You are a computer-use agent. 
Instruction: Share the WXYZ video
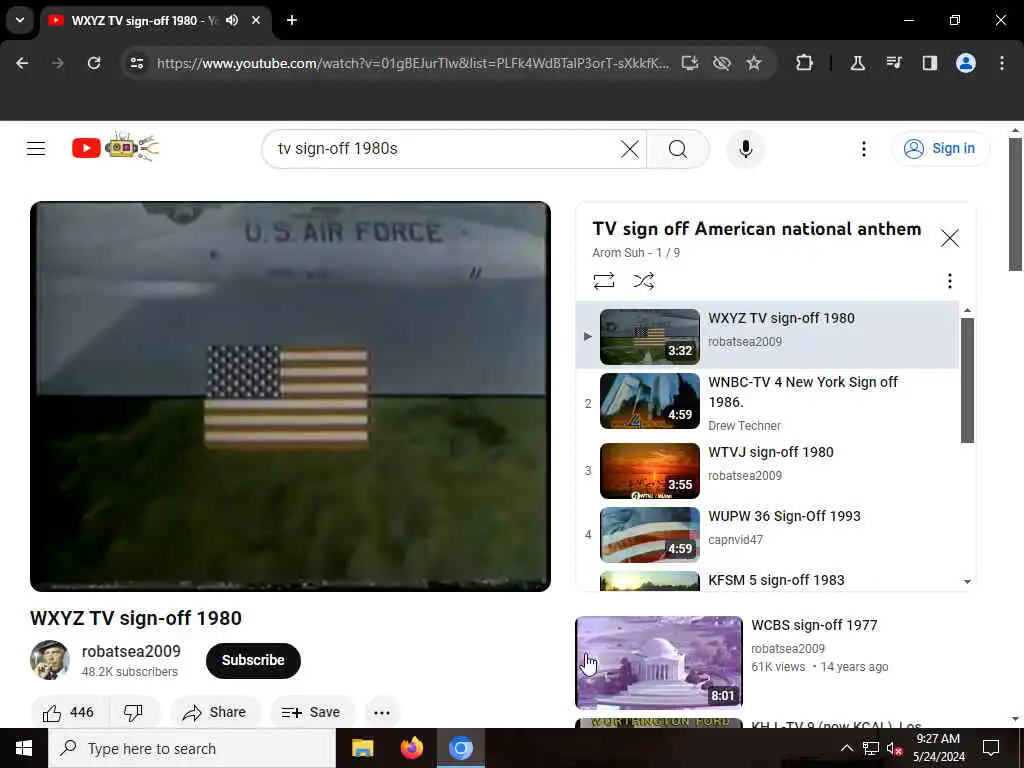point(215,712)
